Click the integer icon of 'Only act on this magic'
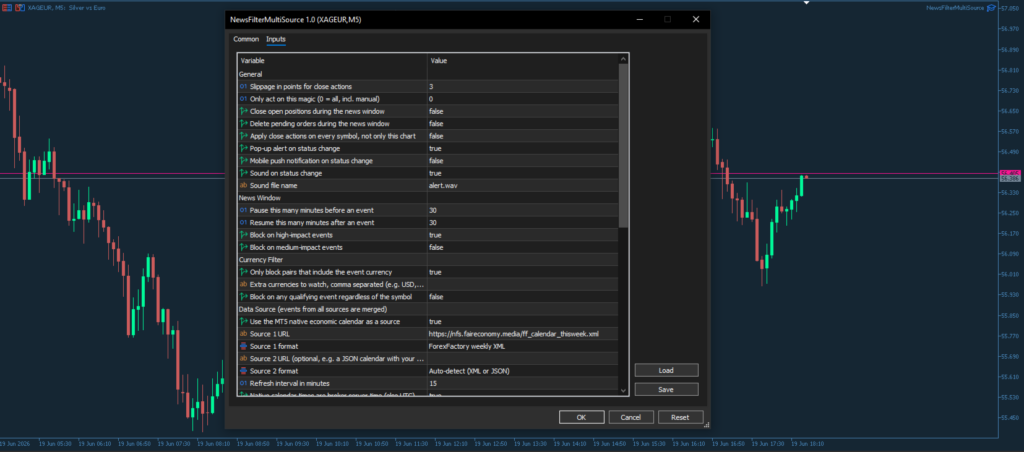The height and width of the screenshot is (452, 1024). 244,99
